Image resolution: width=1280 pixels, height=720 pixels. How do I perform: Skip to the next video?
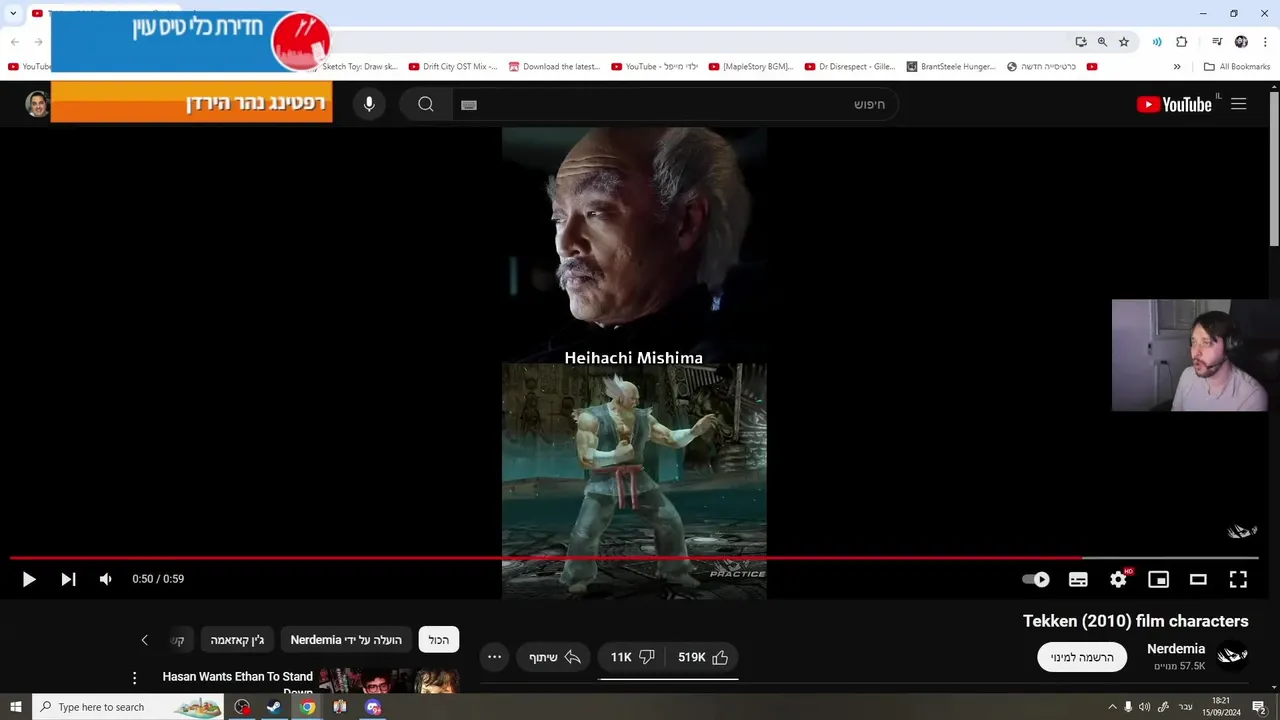[68, 579]
